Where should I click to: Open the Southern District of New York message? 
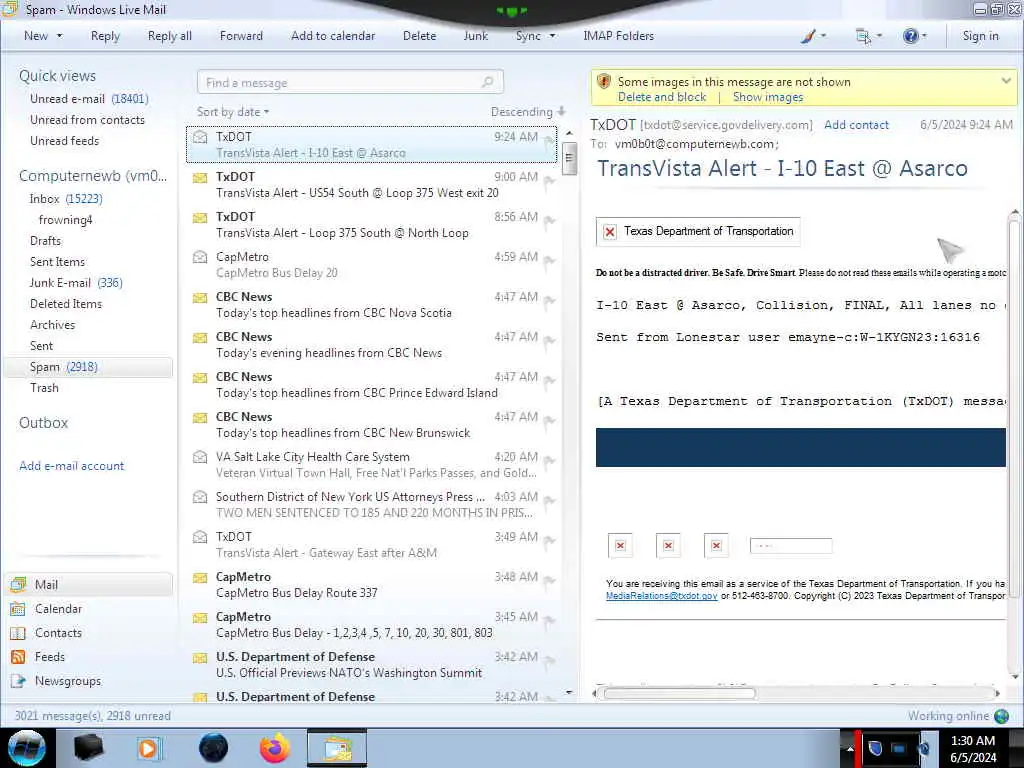(372, 505)
